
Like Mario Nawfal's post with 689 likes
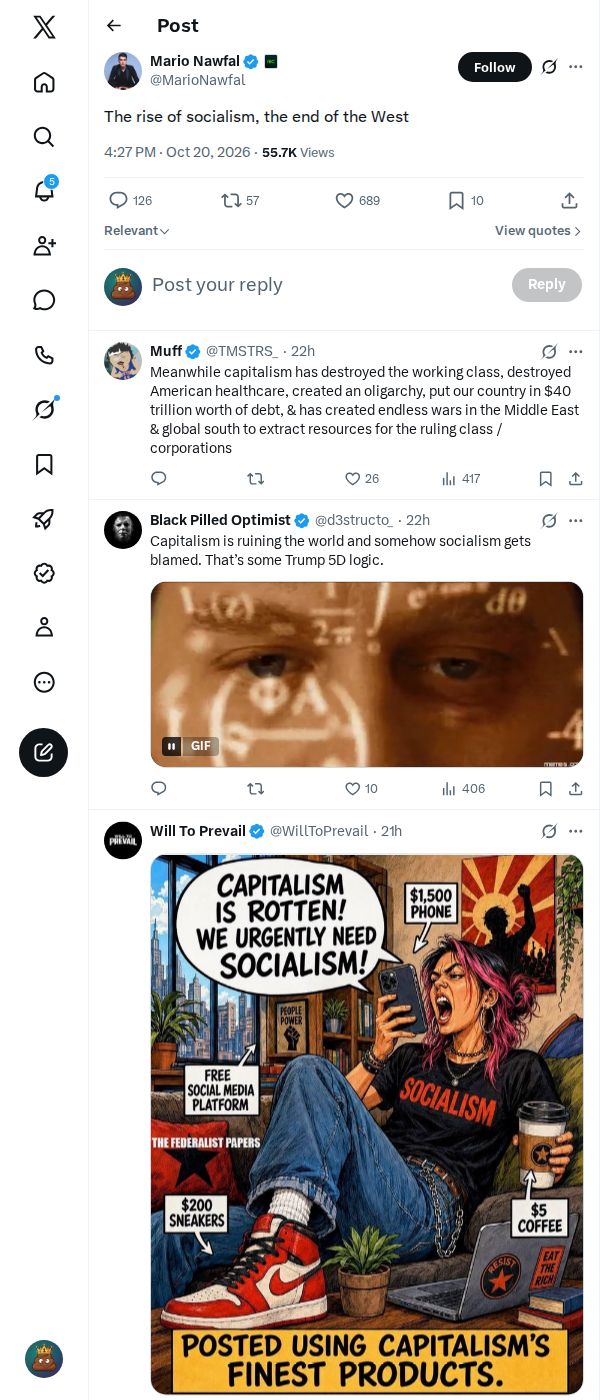point(358,201)
